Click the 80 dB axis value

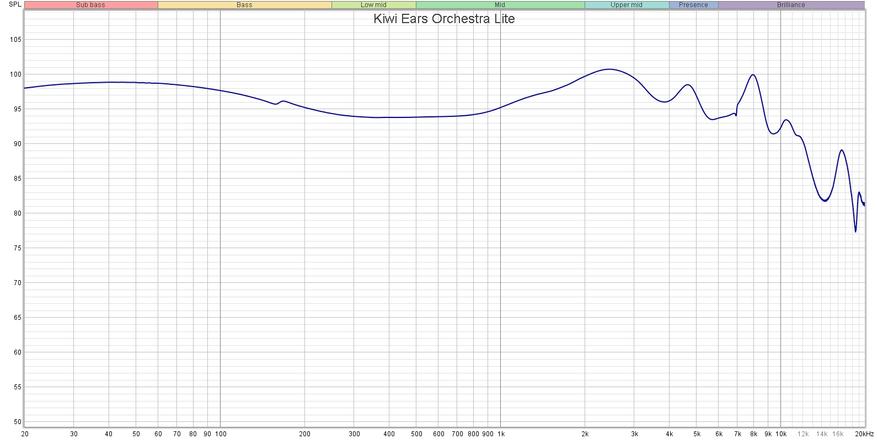17,214
